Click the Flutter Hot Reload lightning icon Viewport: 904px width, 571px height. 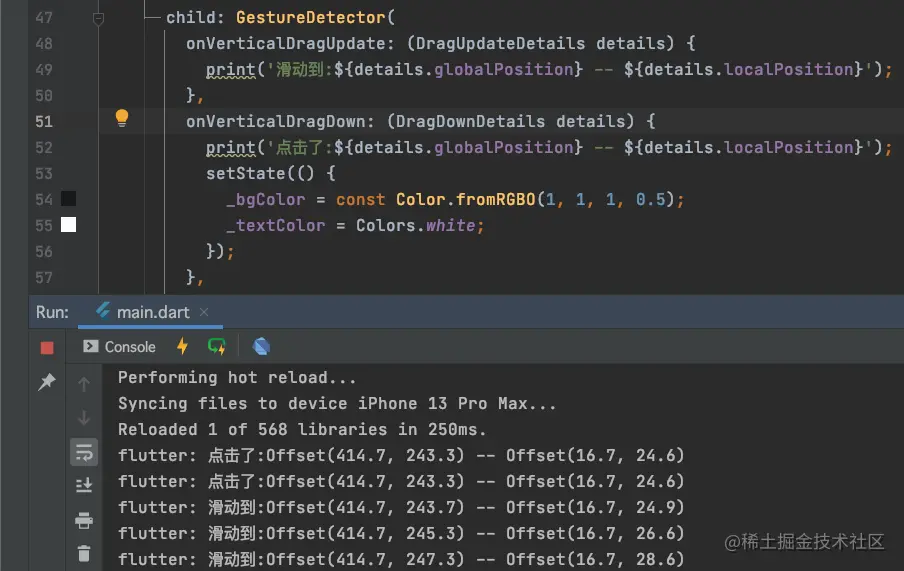(x=182, y=346)
